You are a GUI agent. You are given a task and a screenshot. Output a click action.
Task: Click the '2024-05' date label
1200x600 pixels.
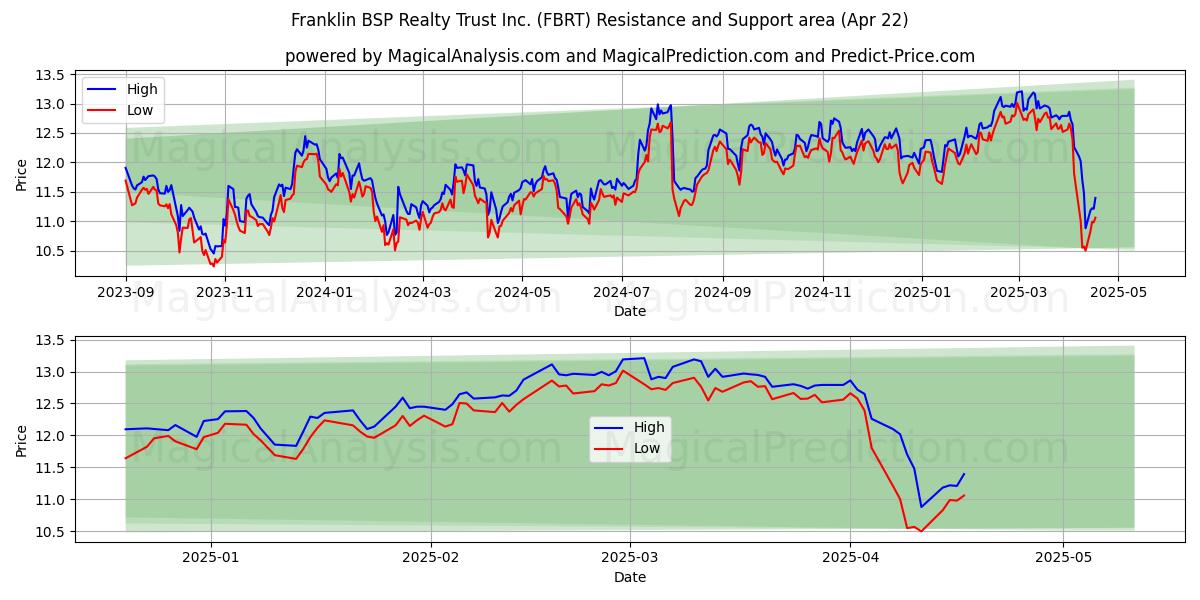[x=521, y=292]
